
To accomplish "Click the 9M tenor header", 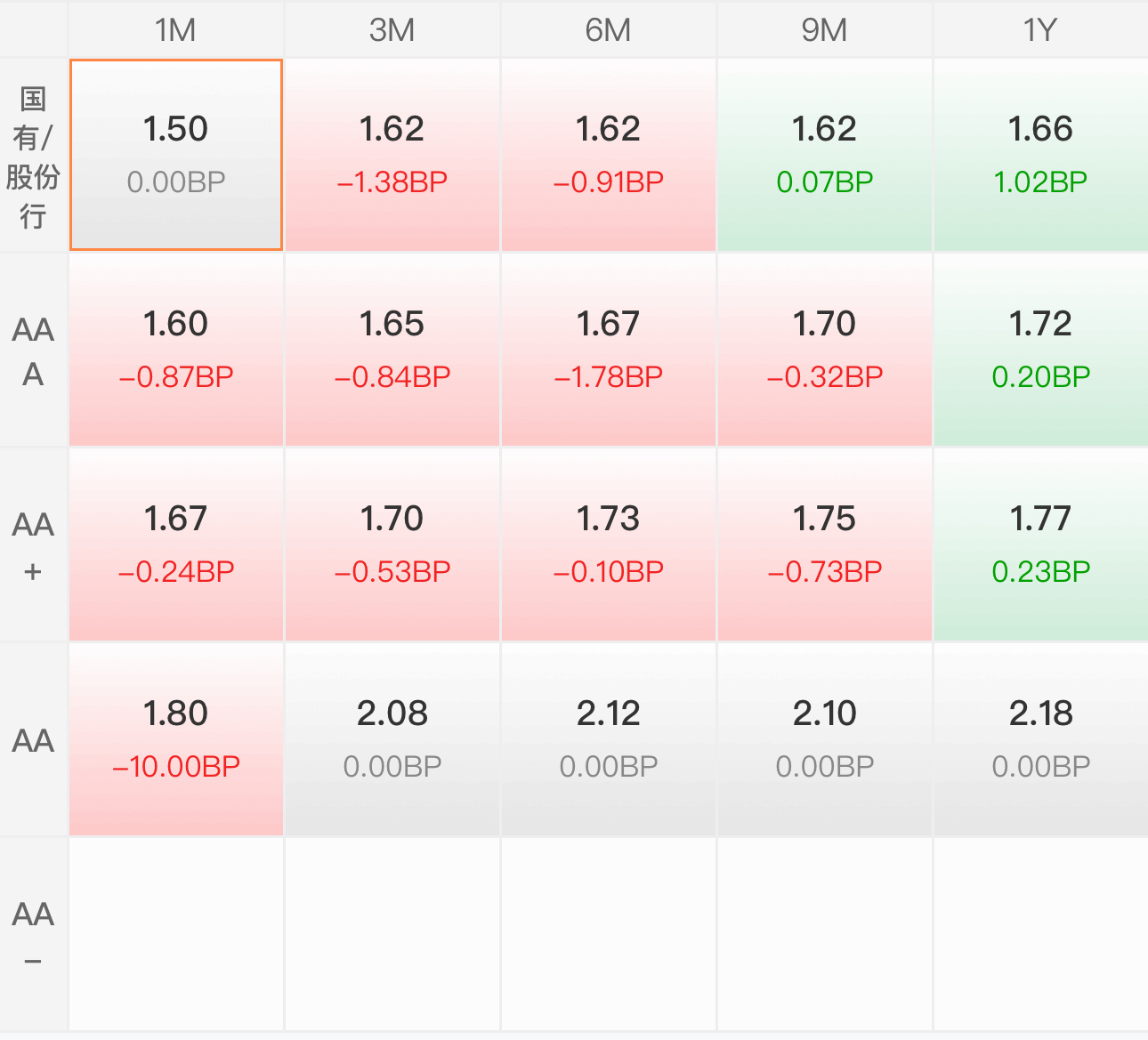I will (x=825, y=29).
